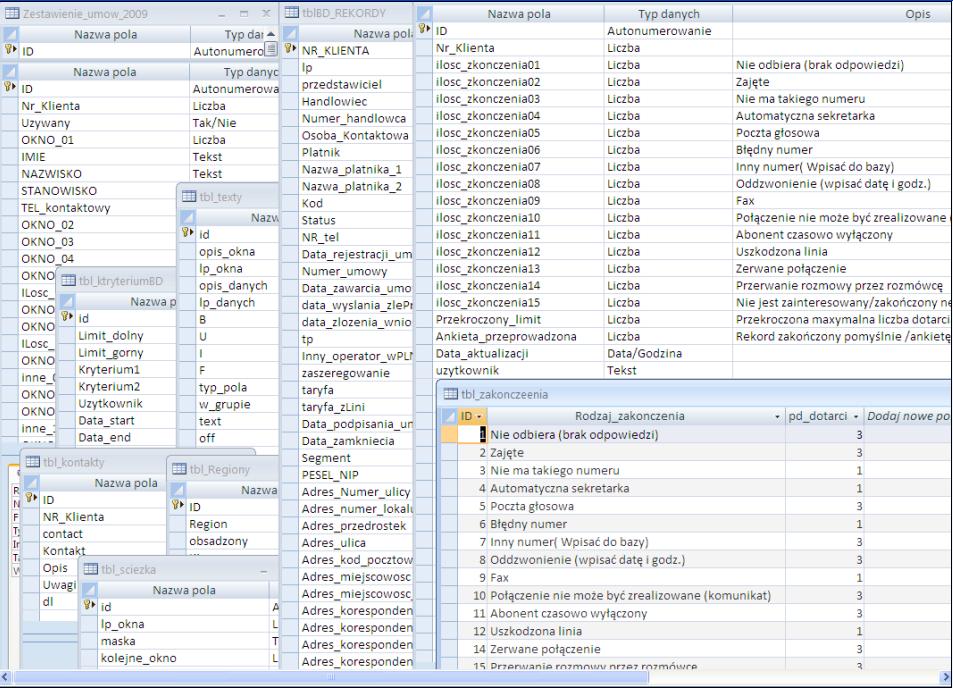953x688 pixels.
Task: Click the tbl_ktryteriumBD window table icon
Action: 68,280
